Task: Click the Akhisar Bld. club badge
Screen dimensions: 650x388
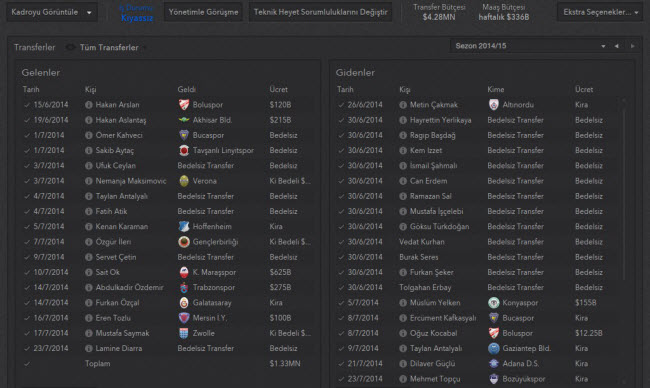Action: click(x=184, y=120)
